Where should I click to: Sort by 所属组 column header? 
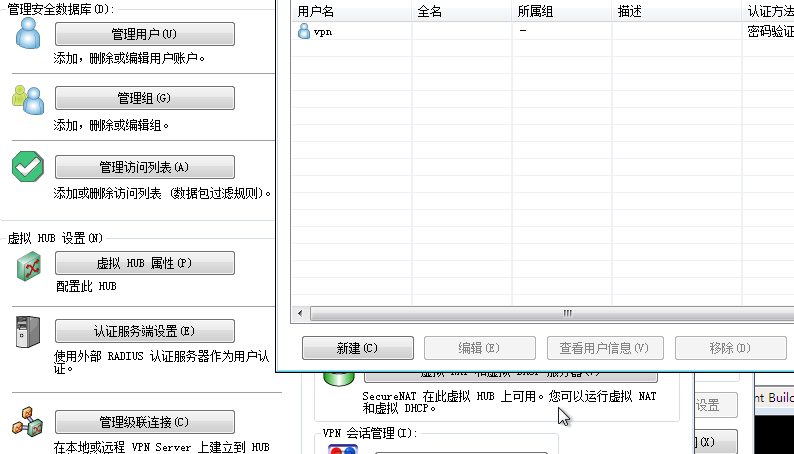[x=562, y=11]
